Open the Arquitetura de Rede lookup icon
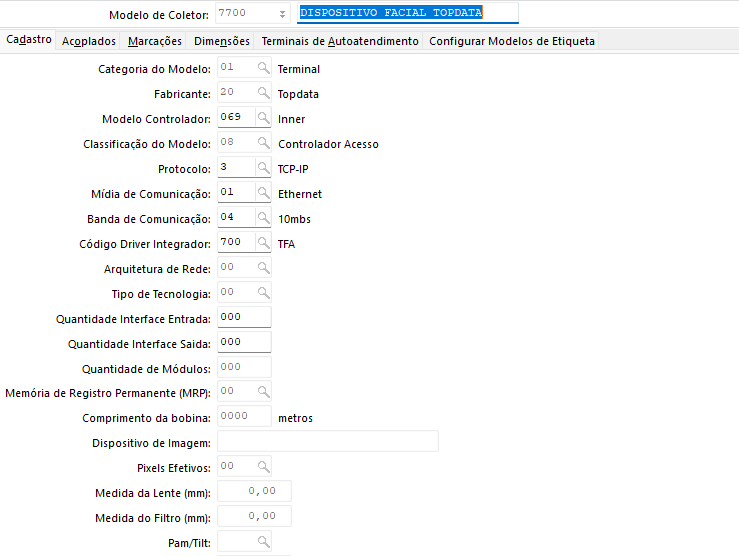This screenshot has height=556, width=739. 263,268
